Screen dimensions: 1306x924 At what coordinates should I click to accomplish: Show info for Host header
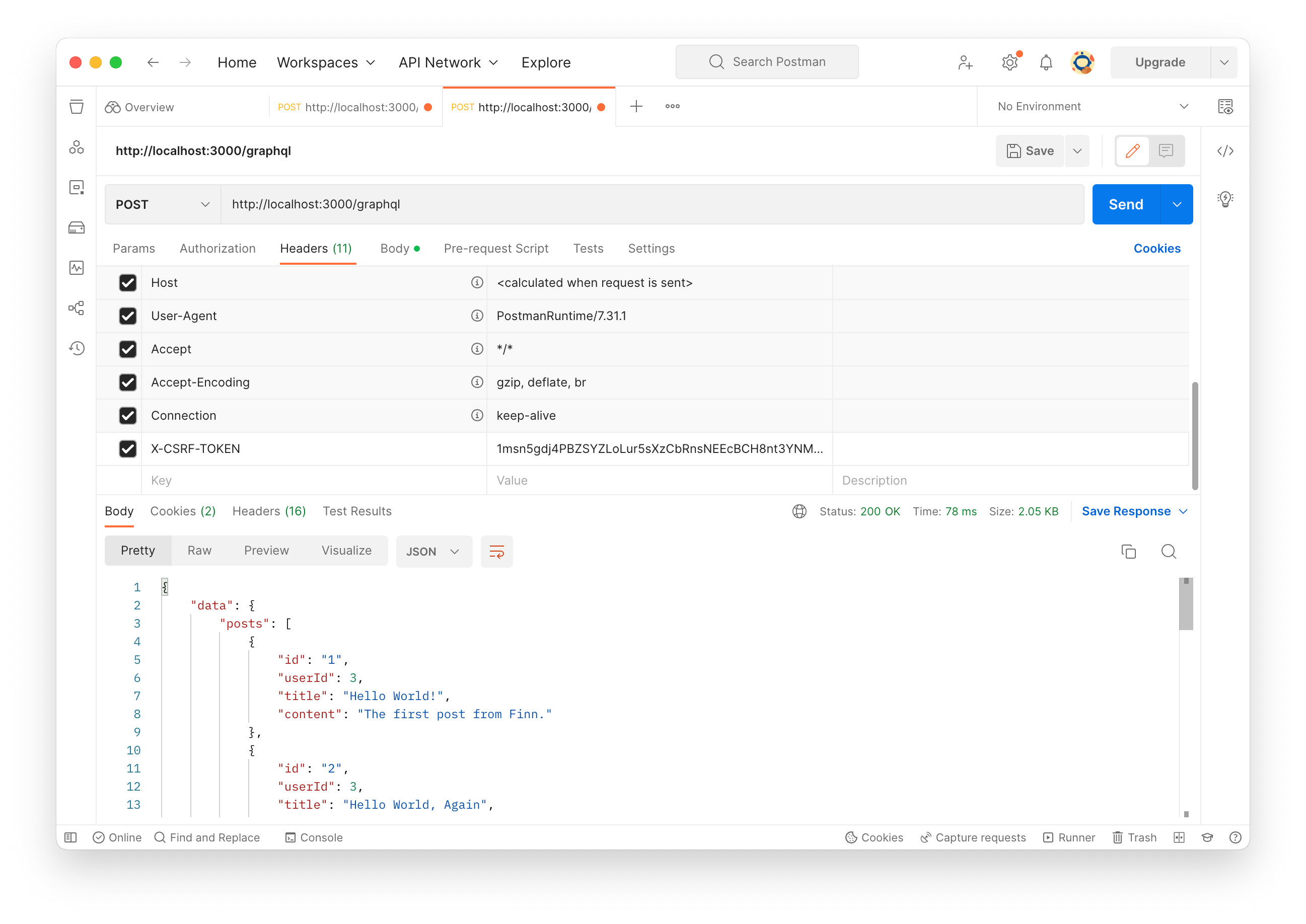pos(476,282)
